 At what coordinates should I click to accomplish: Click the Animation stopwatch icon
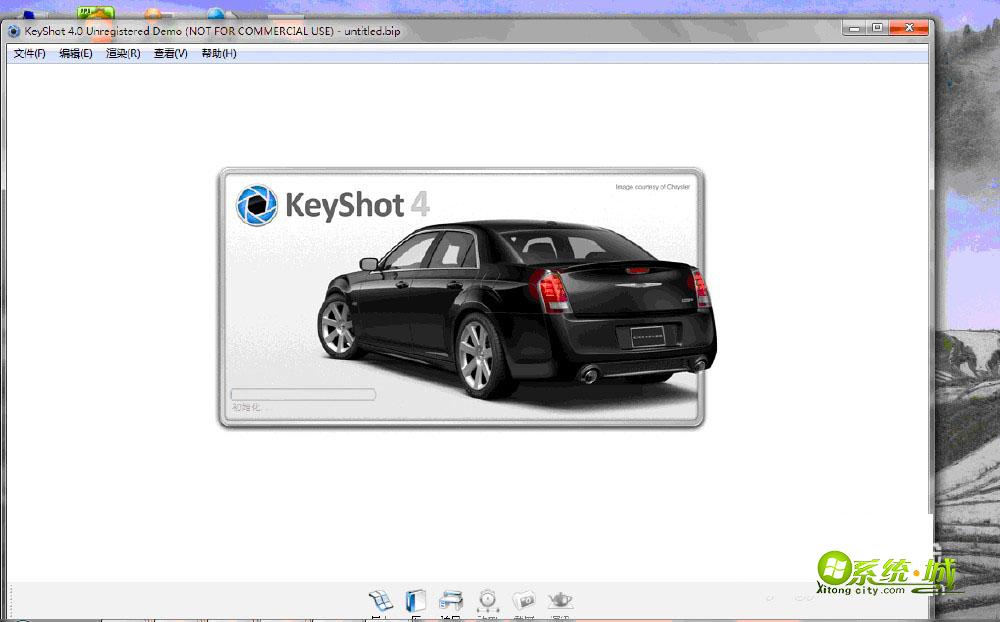(x=488, y=600)
